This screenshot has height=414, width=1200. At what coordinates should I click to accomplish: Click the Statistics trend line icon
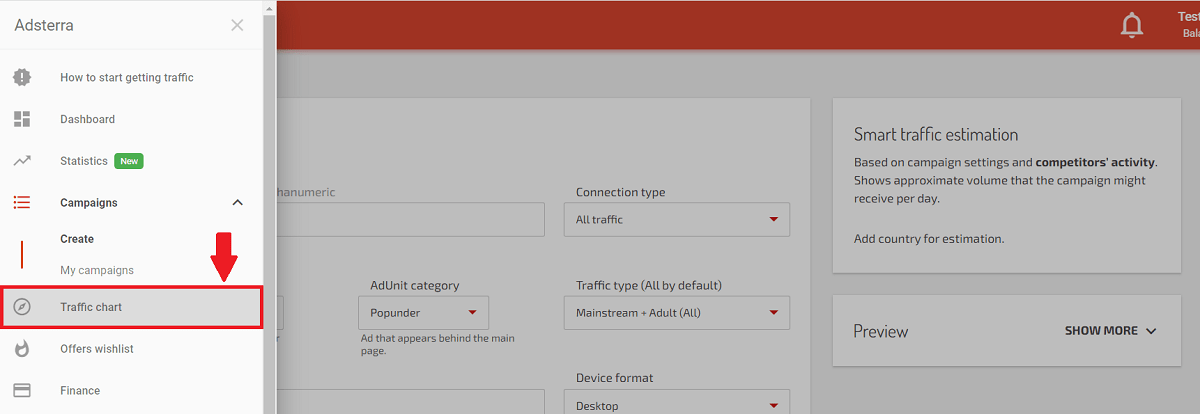[x=22, y=161]
